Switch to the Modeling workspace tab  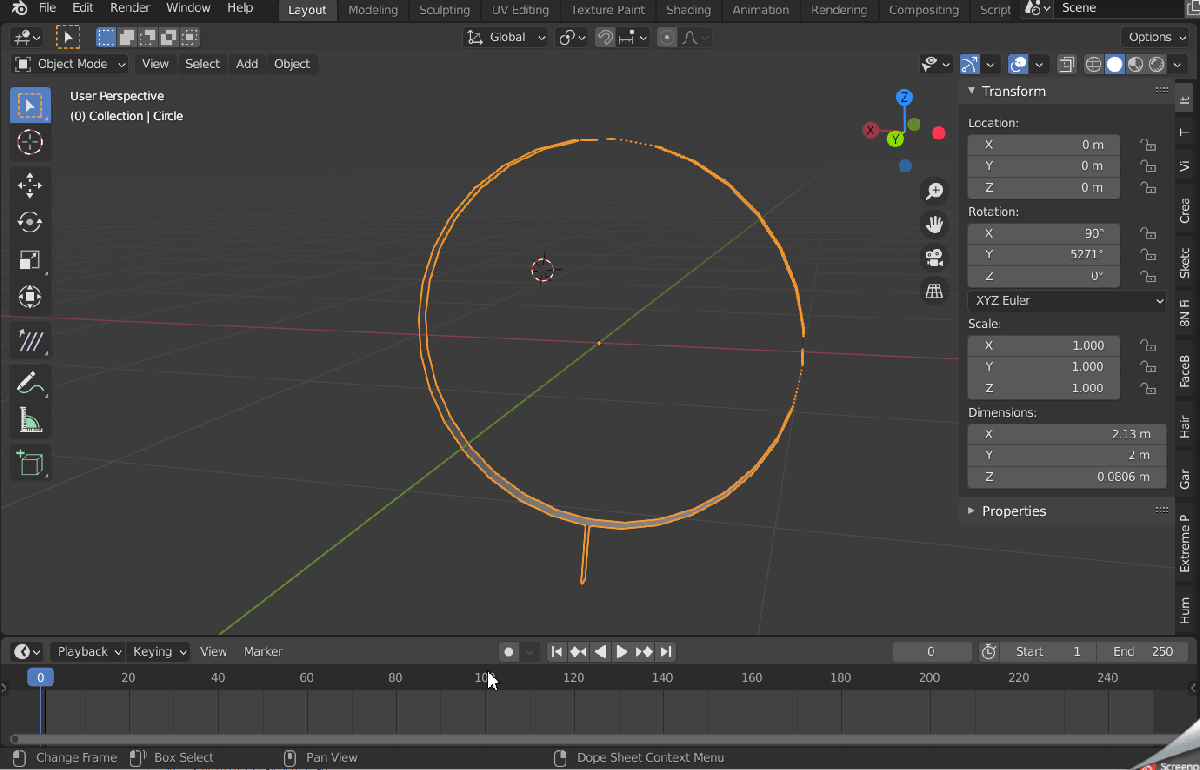click(x=373, y=10)
